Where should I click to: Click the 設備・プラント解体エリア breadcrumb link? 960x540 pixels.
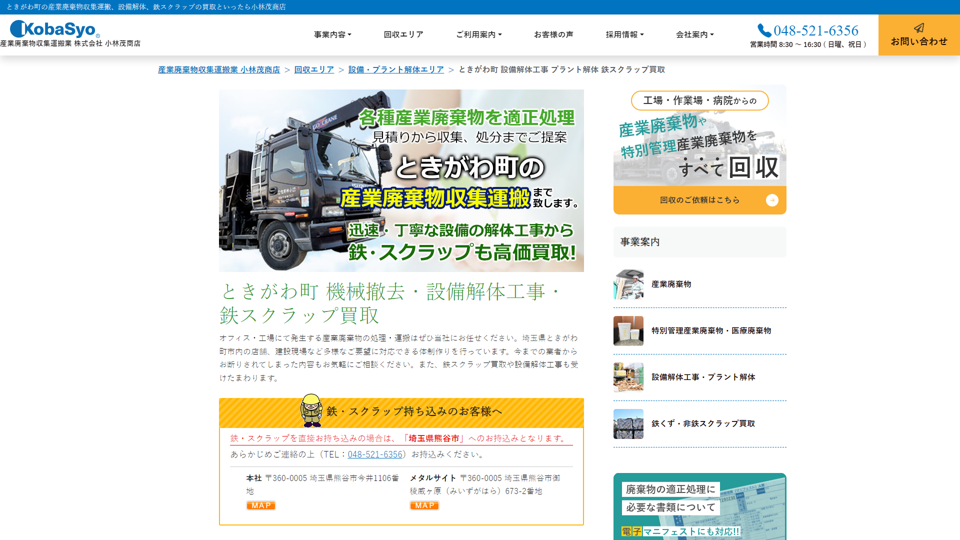396,70
